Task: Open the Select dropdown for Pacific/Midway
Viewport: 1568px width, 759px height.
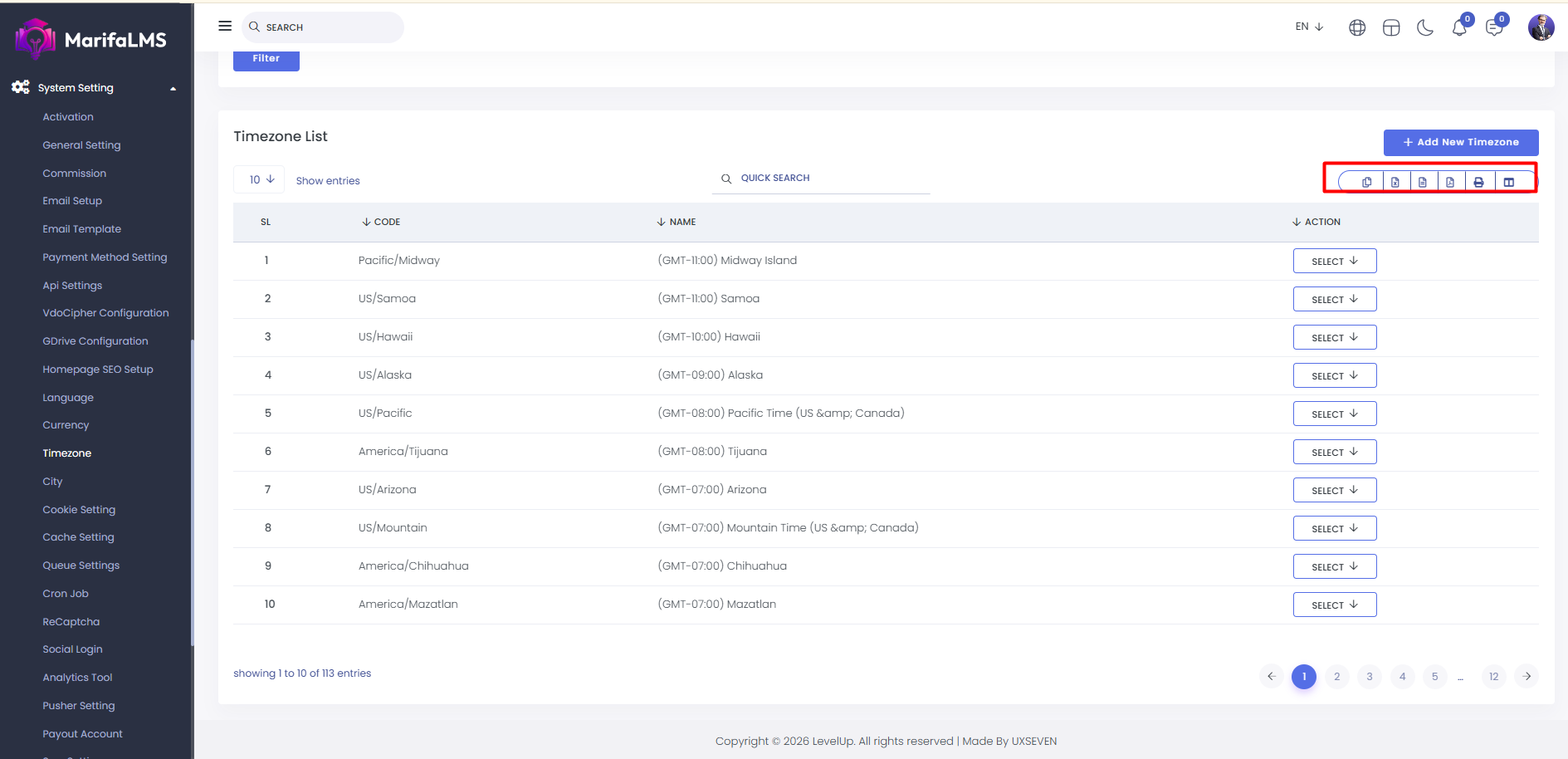Action: pyautogui.click(x=1334, y=261)
